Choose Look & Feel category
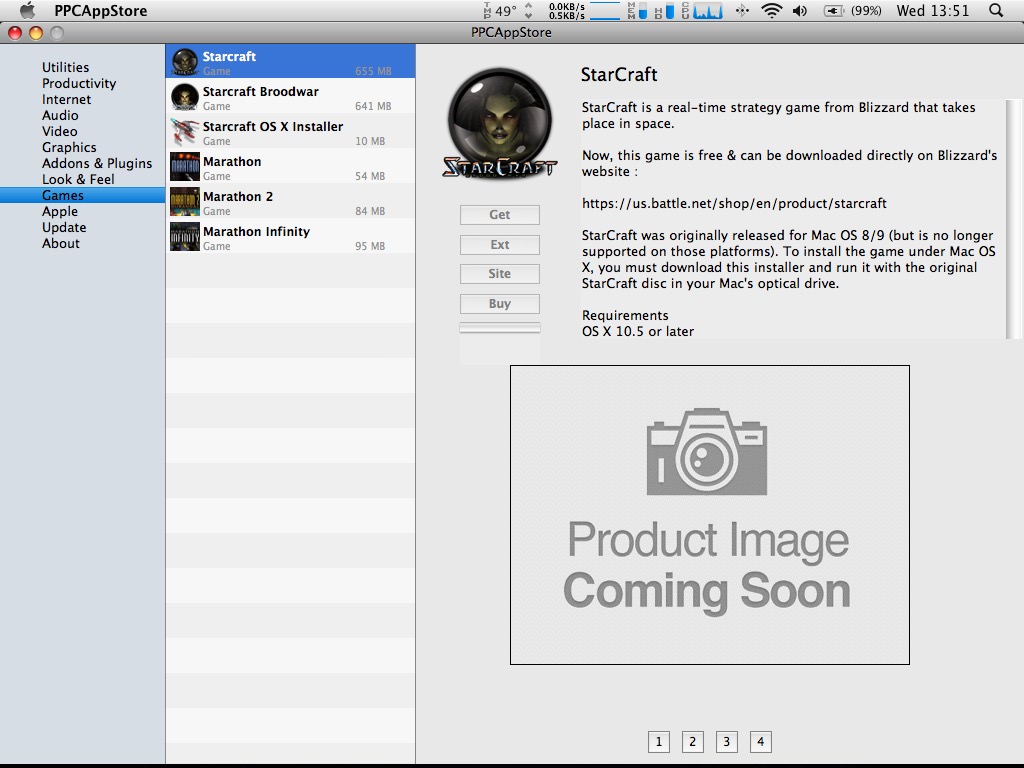Viewport: 1024px width, 768px height. pos(78,179)
